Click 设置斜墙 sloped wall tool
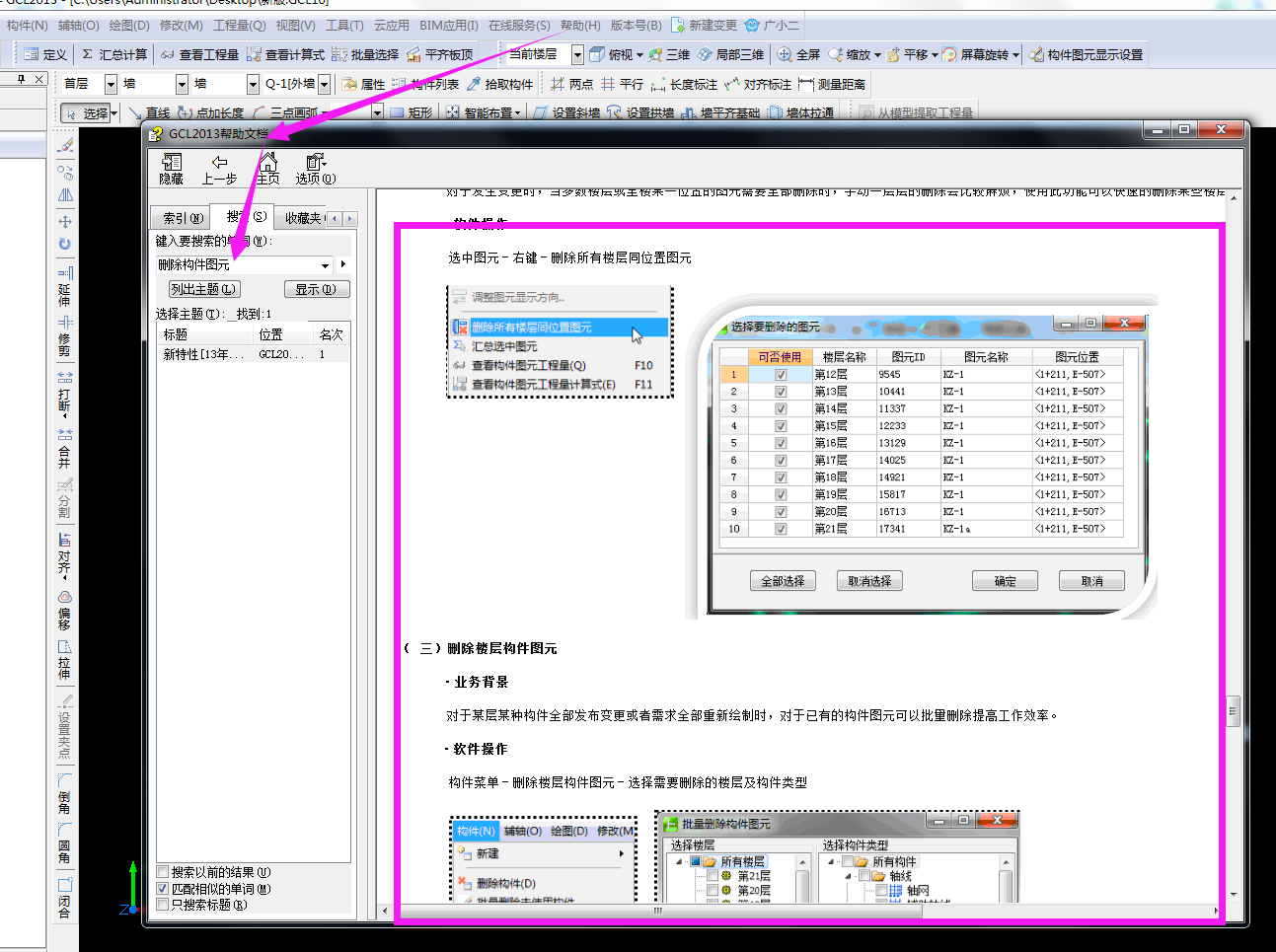Image resolution: width=1276 pixels, height=952 pixels. point(566,112)
